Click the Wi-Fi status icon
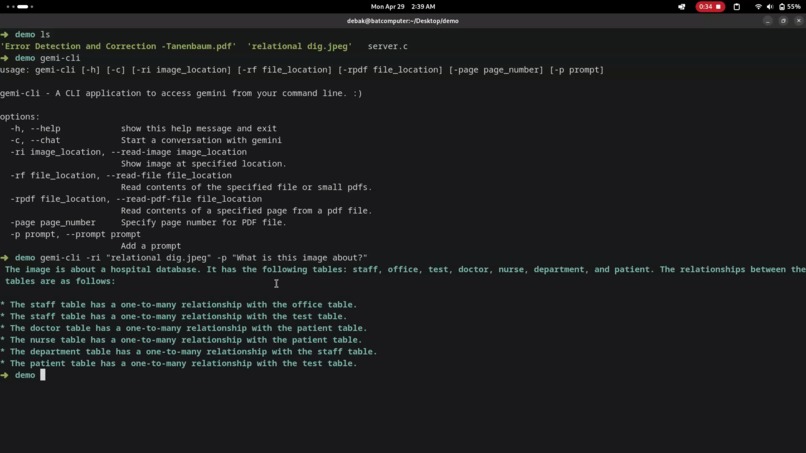 pyautogui.click(x=758, y=7)
